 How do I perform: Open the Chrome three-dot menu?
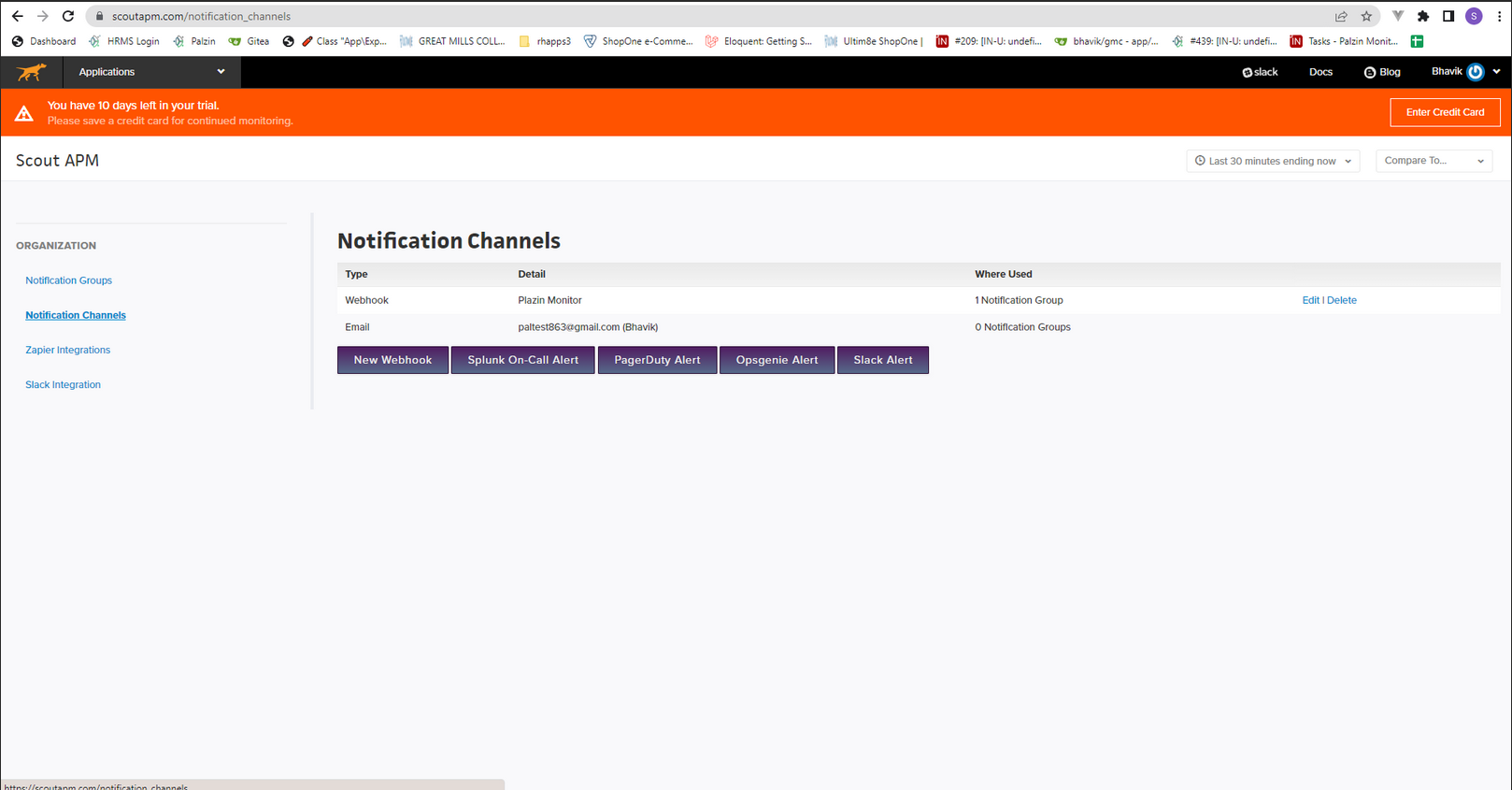pos(1499,16)
